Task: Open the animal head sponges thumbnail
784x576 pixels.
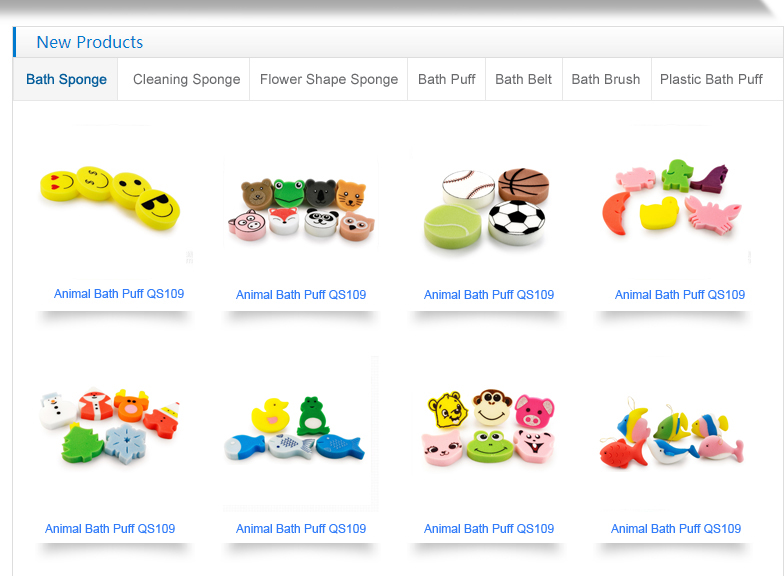Action: click(x=301, y=208)
